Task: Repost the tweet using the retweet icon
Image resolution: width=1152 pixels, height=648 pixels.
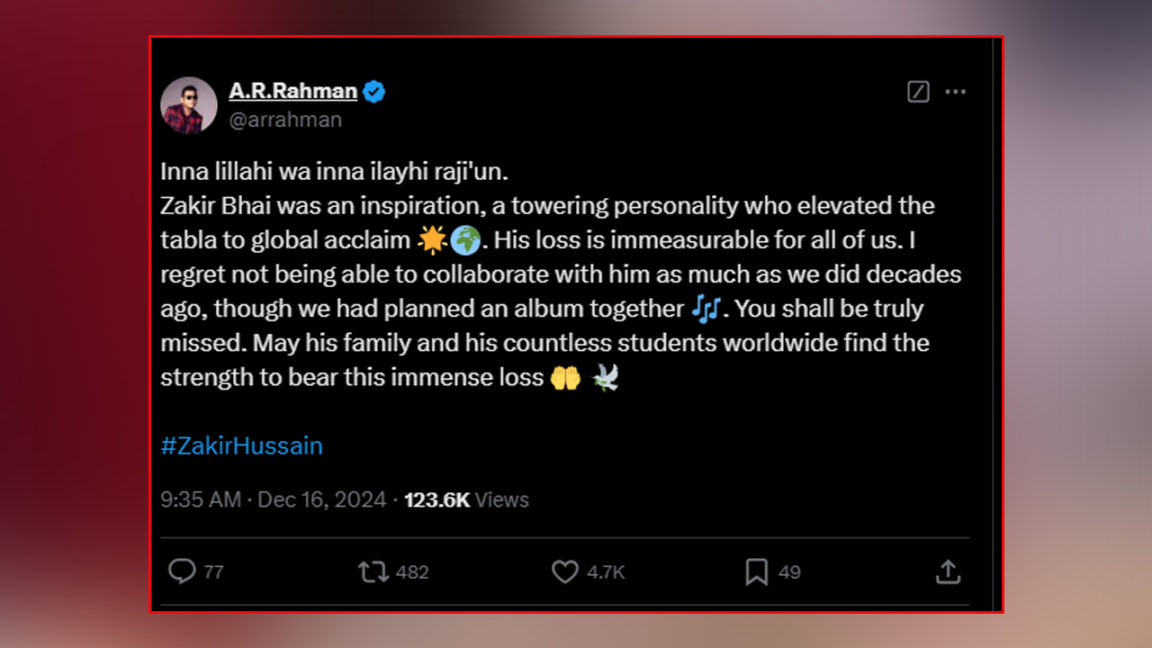Action: tap(373, 571)
